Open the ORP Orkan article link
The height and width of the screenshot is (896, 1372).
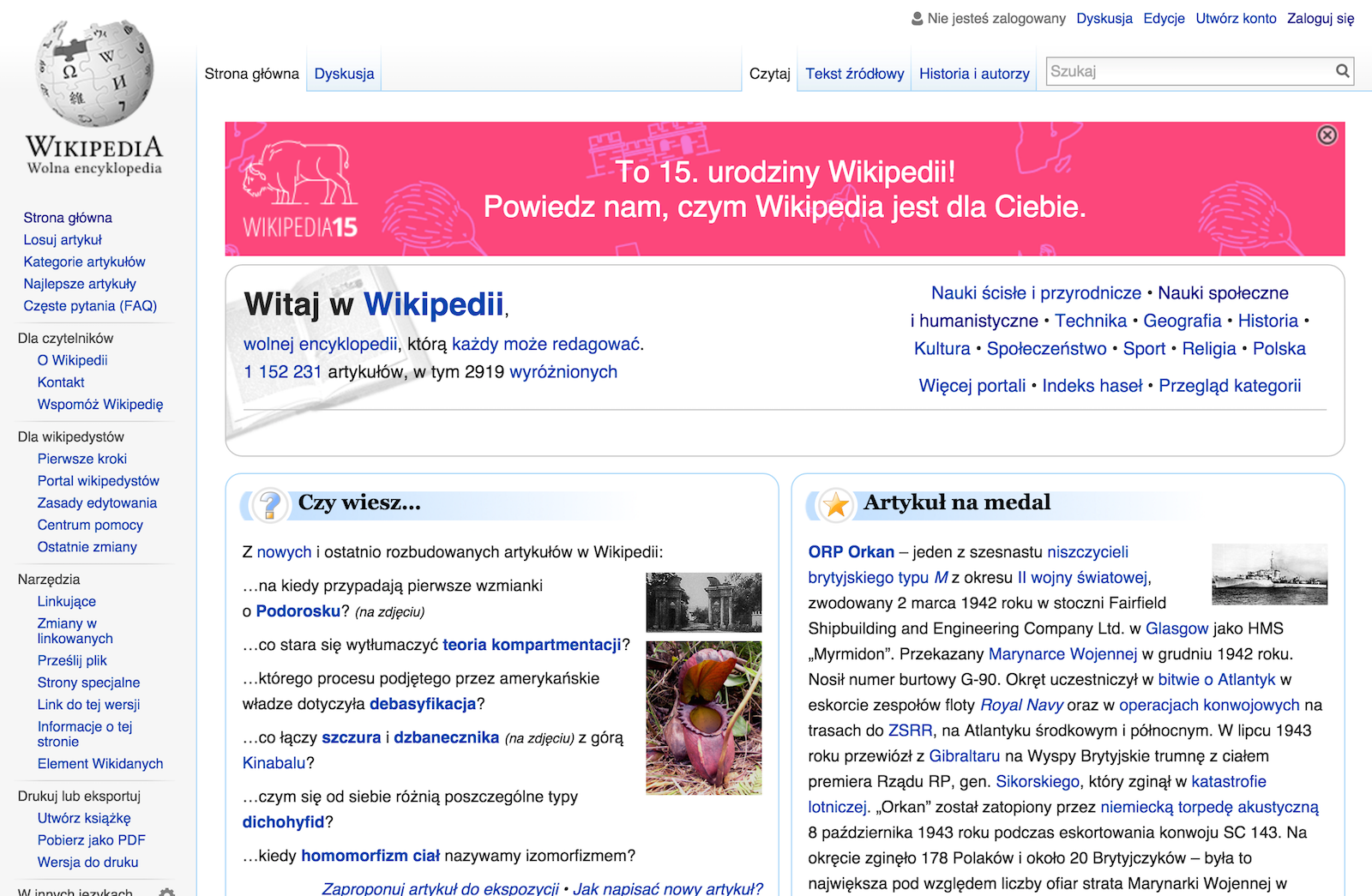851,552
